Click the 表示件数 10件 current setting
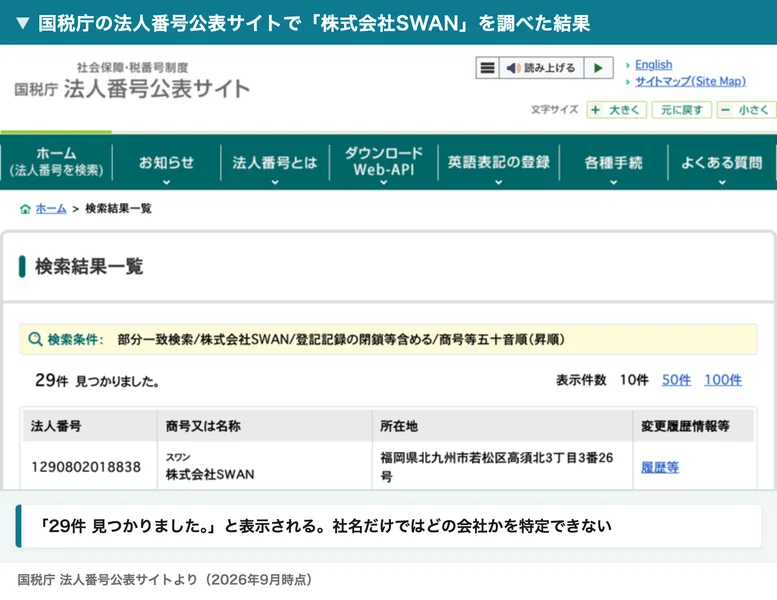The height and width of the screenshot is (600, 777). click(x=634, y=380)
